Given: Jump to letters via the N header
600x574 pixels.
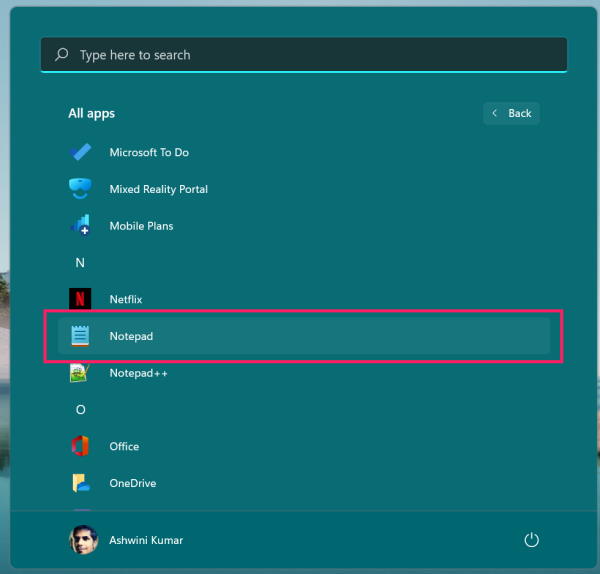Looking at the screenshot, I should (x=80, y=263).
